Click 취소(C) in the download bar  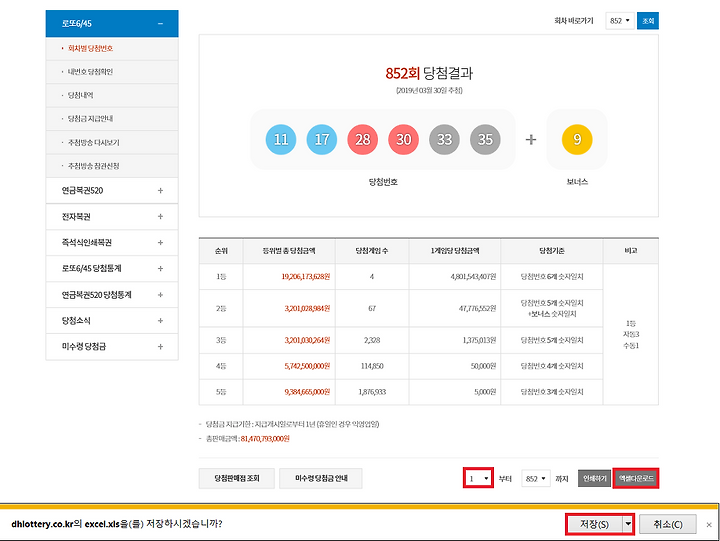coord(668,524)
